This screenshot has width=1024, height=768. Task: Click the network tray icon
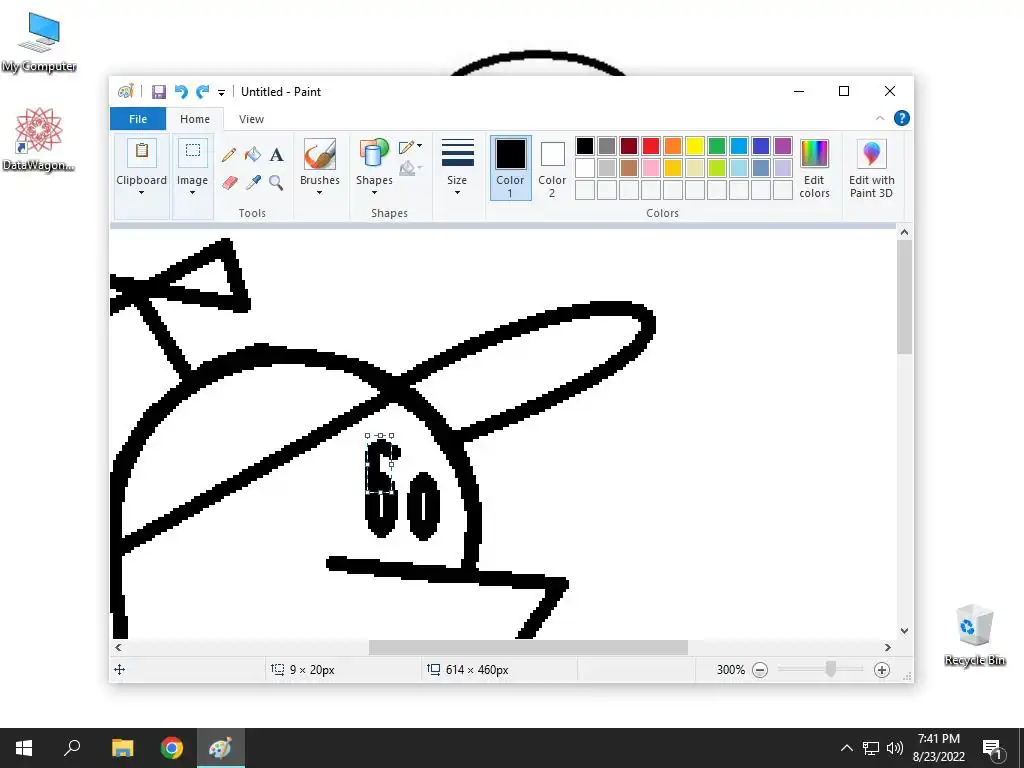pyautogui.click(x=871, y=748)
